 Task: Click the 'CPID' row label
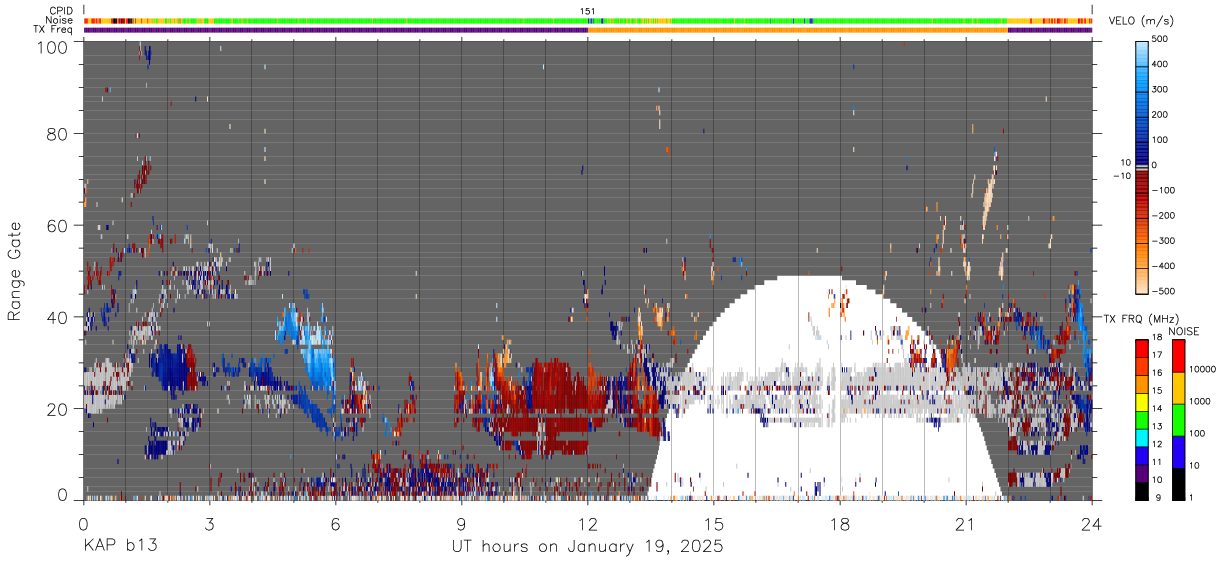62,11
